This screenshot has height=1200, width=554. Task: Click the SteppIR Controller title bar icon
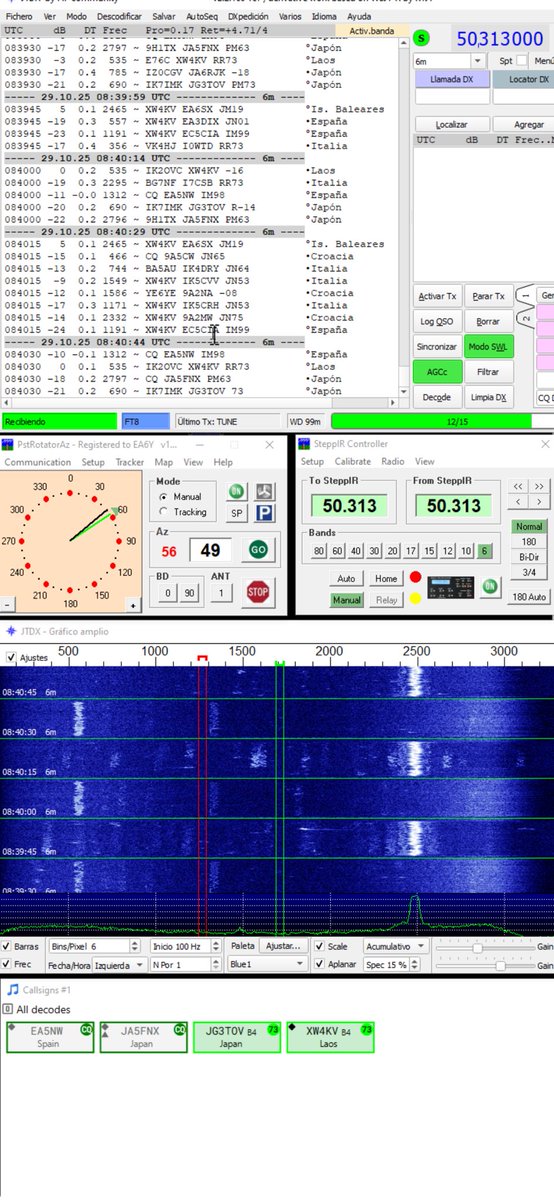click(x=305, y=444)
